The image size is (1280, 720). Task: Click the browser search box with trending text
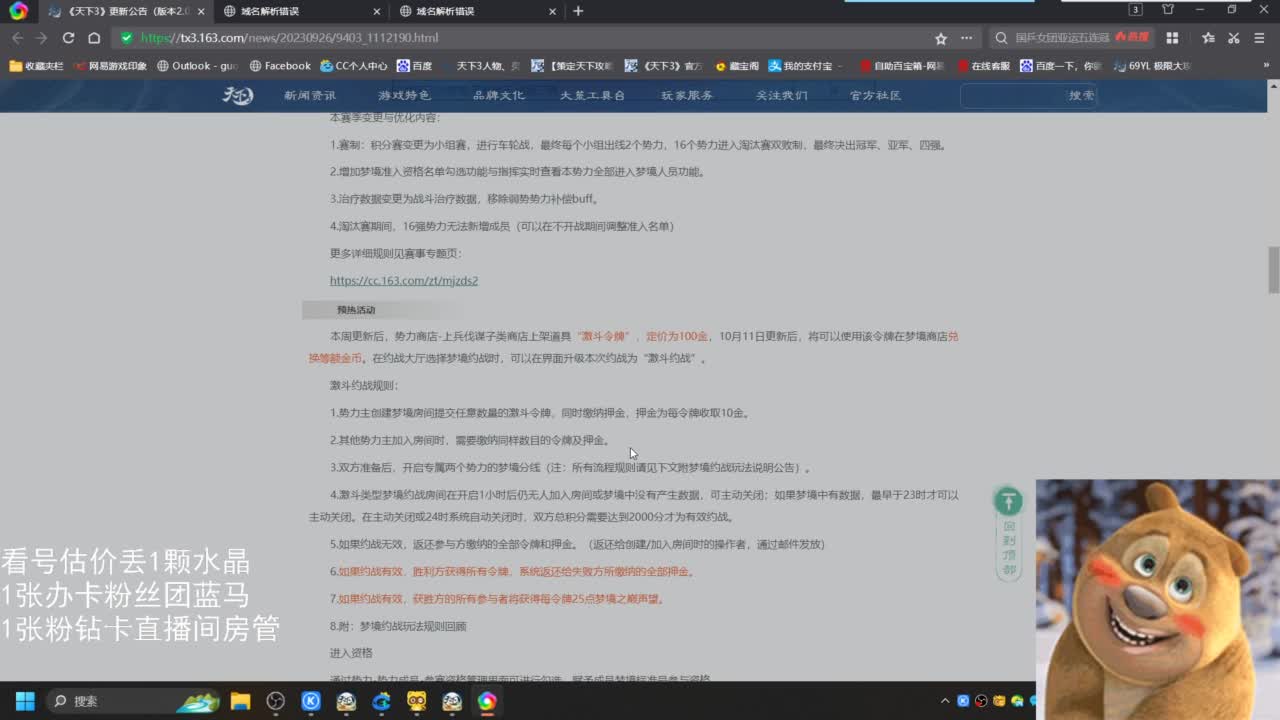click(1070, 38)
